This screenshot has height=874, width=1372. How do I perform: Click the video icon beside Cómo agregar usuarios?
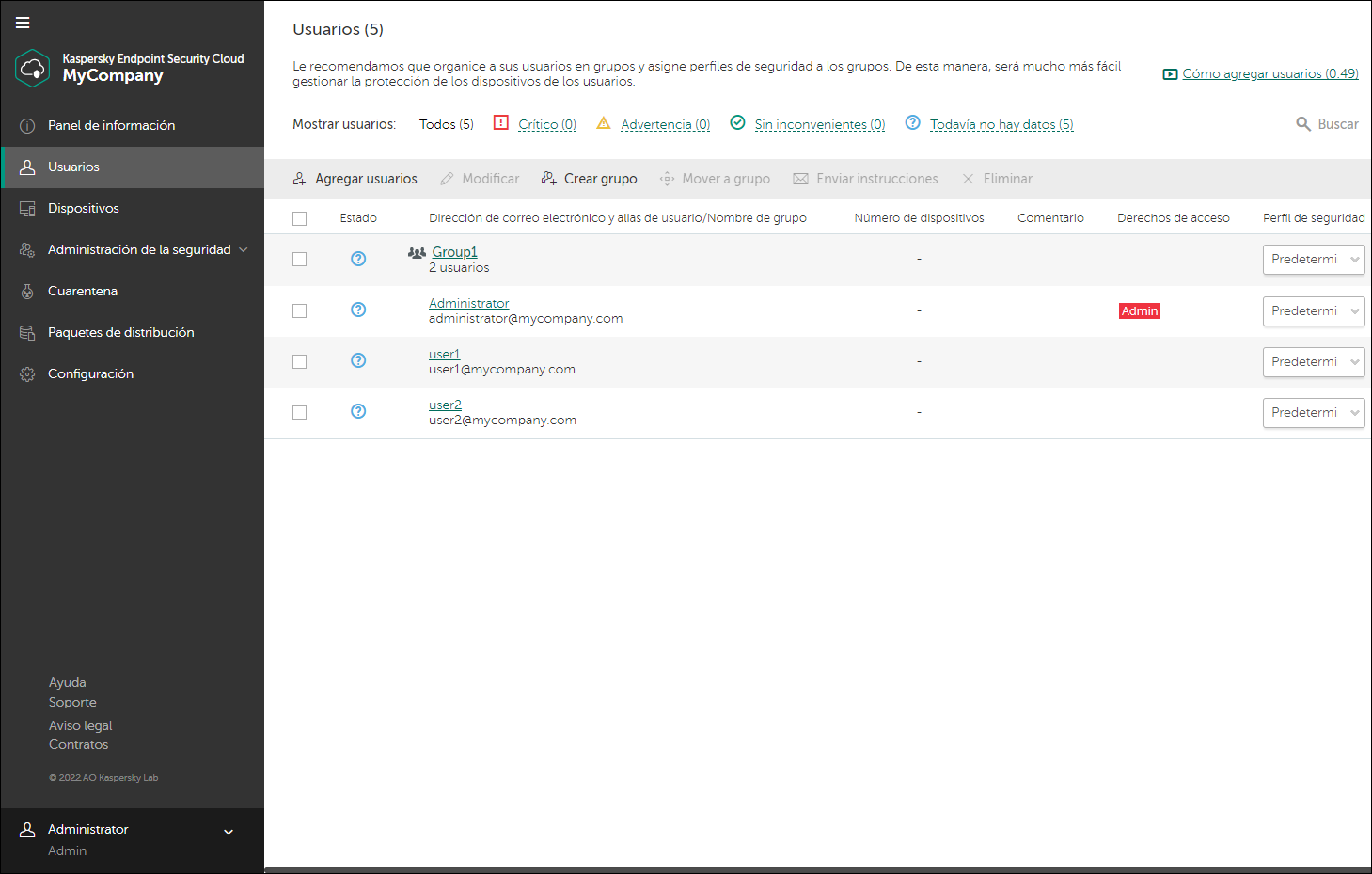[x=1170, y=74]
